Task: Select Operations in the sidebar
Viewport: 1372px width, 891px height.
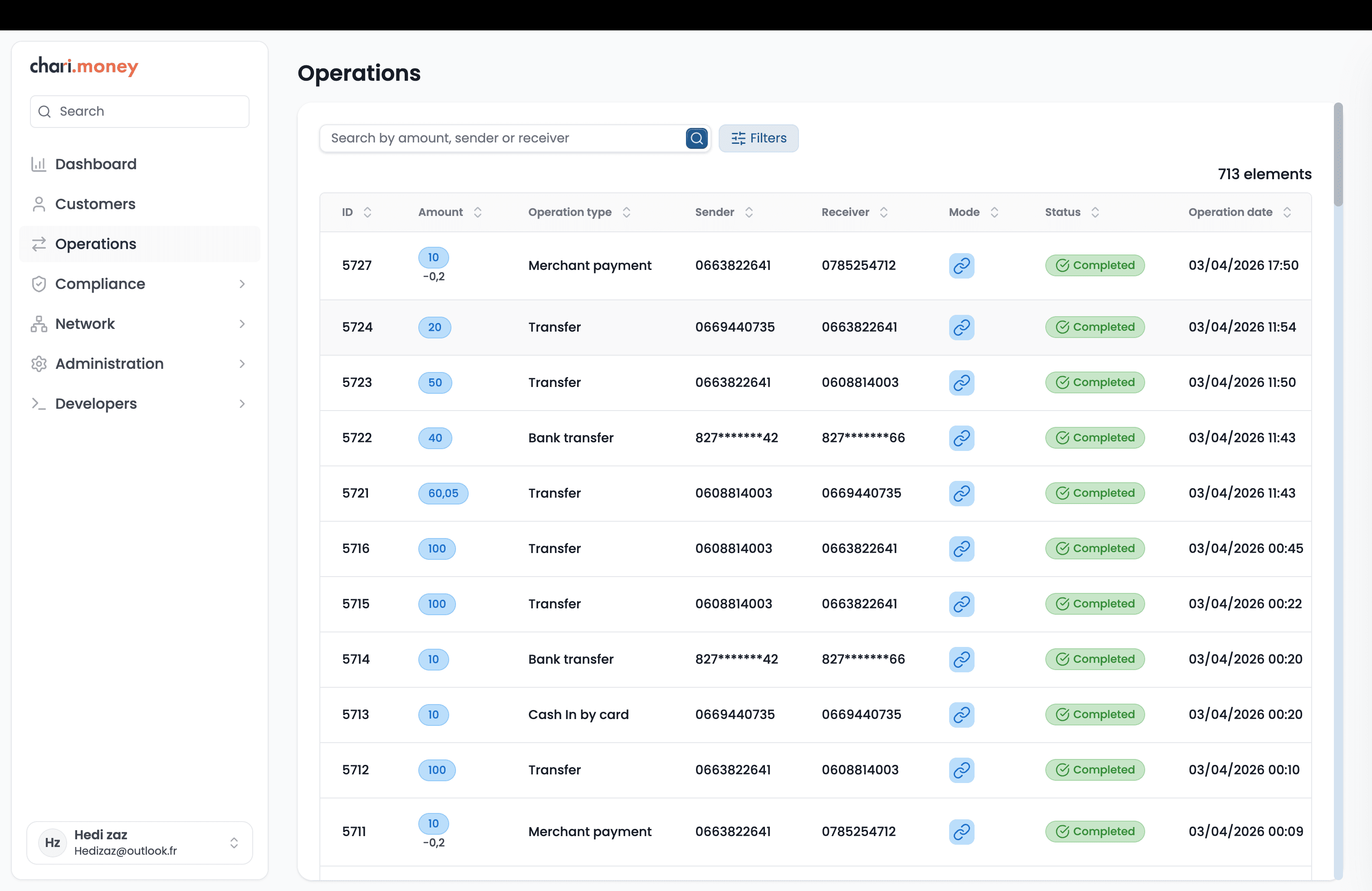Action: pos(95,244)
